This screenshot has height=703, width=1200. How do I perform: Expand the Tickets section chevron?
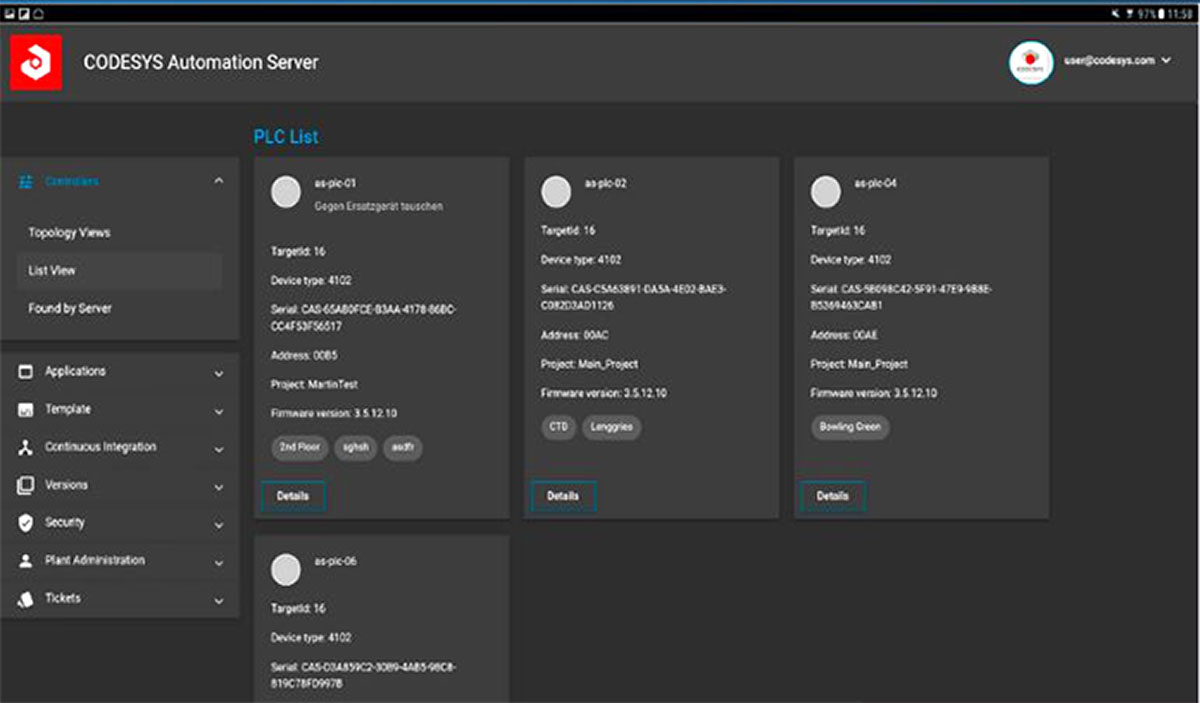tap(219, 601)
